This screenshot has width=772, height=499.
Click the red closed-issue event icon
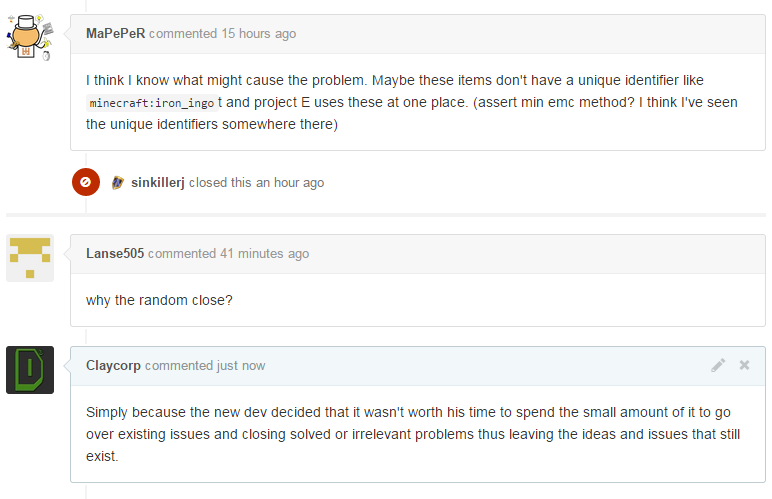(86, 182)
